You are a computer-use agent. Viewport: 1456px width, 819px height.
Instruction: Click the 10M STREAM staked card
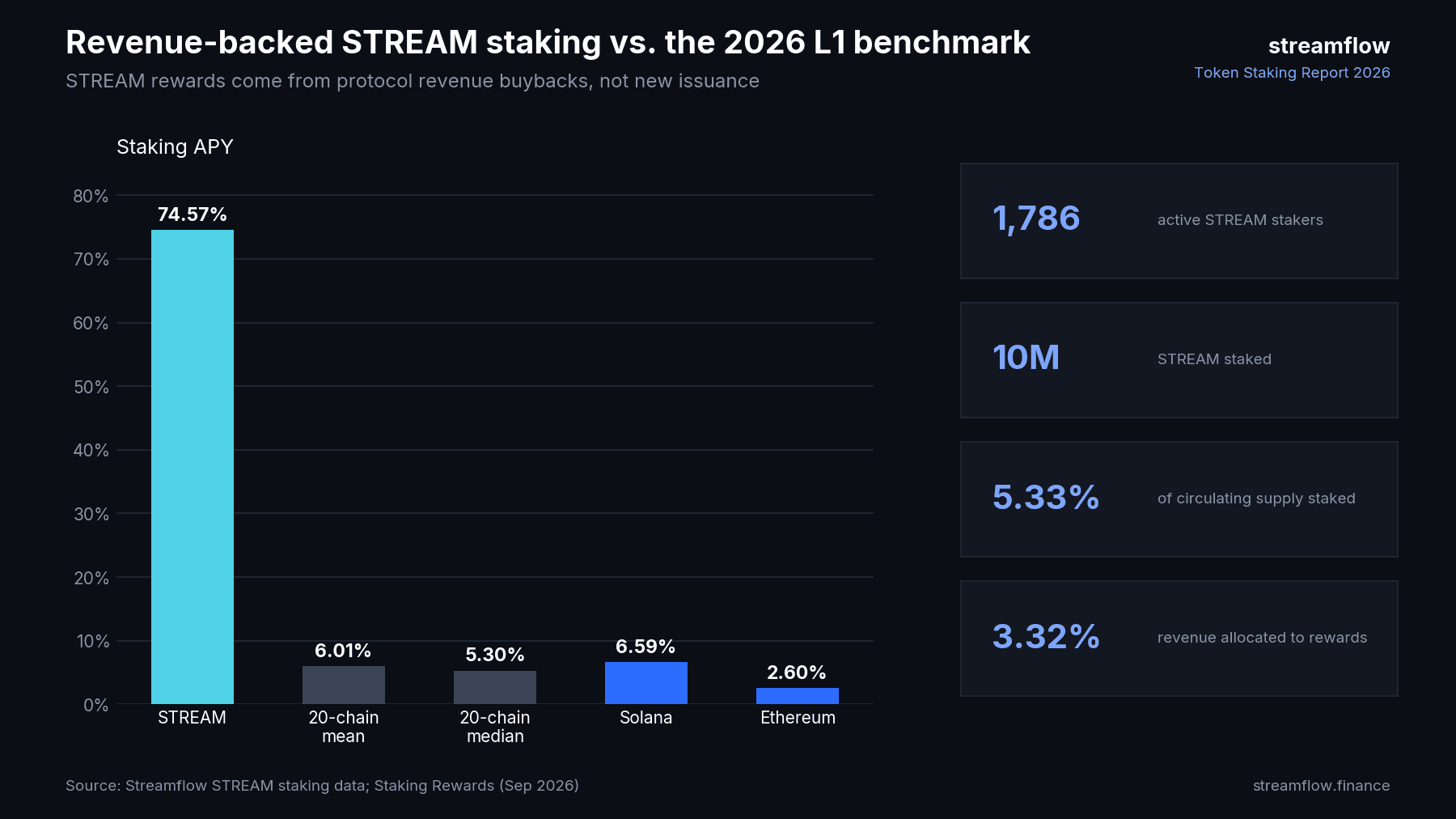point(1179,360)
